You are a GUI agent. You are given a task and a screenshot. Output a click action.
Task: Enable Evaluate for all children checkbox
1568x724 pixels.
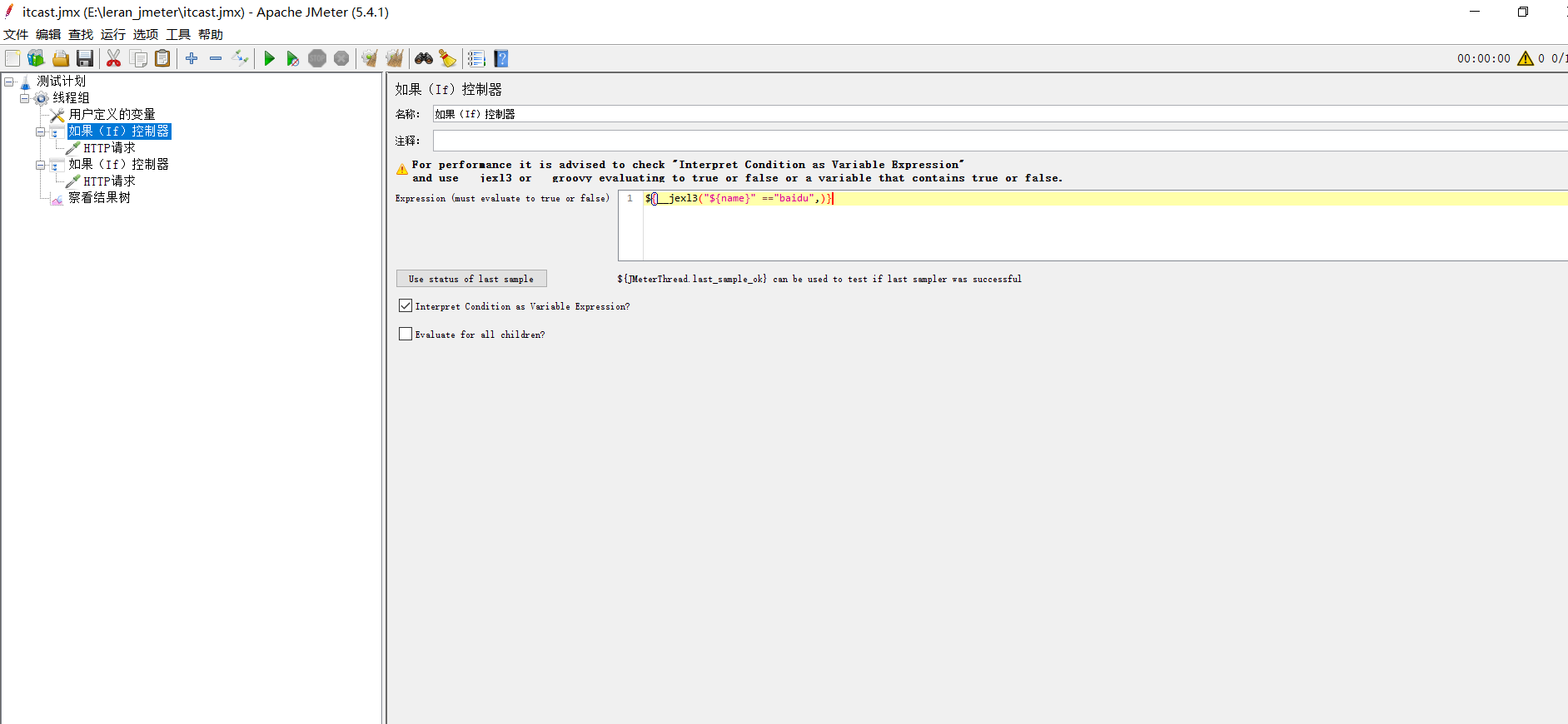pos(406,334)
